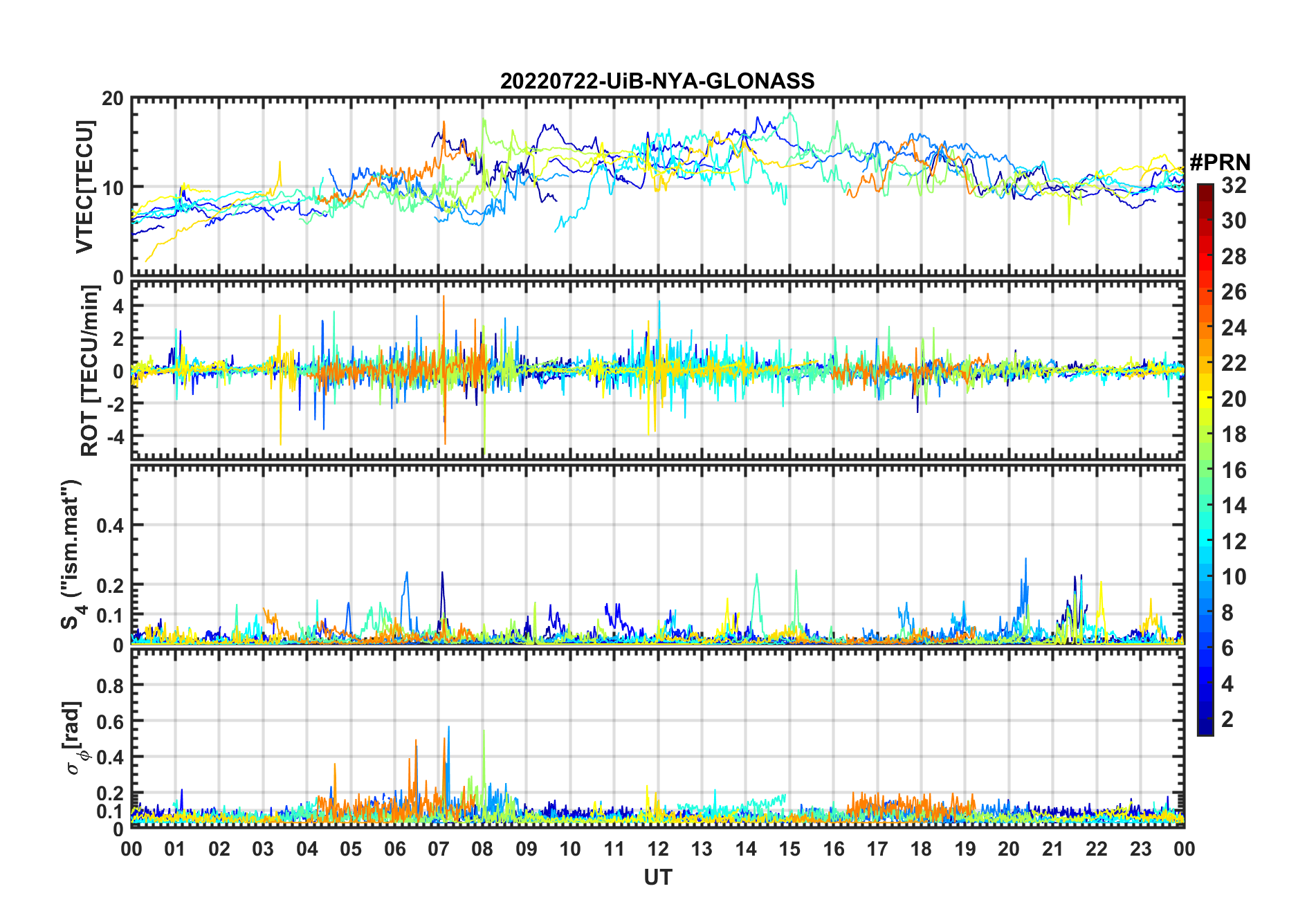Click the PRN colorbar gradient strip
Image resolution: width=1316 pixels, height=920 pixels.
[x=1205, y=459]
